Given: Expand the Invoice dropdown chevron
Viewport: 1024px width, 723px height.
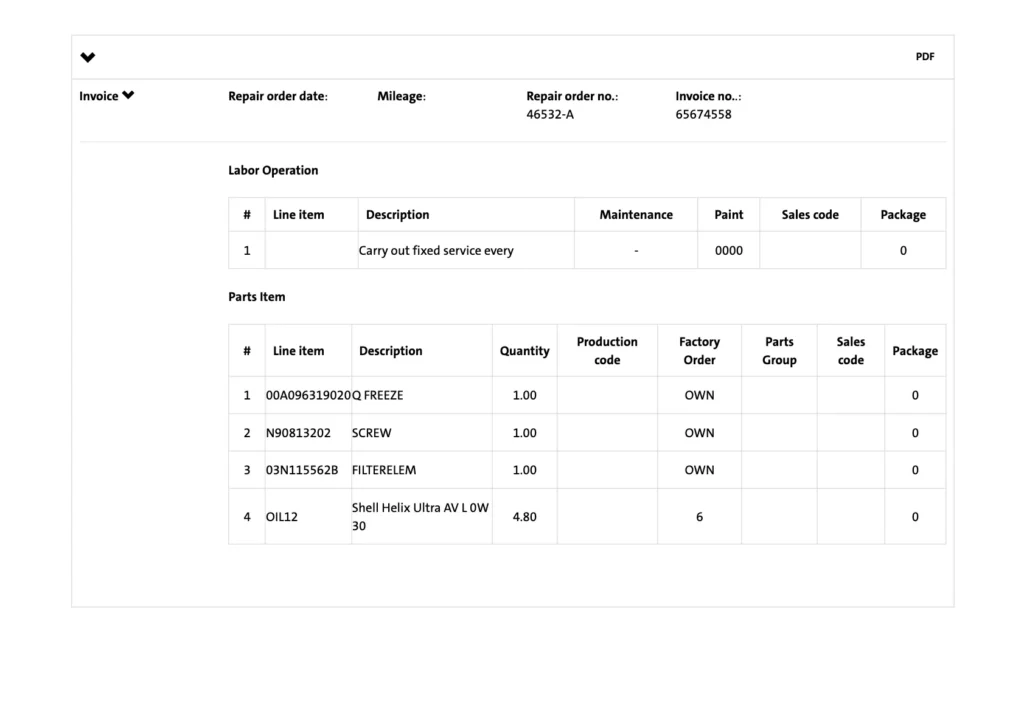Looking at the screenshot, I should tap(128, 96).
